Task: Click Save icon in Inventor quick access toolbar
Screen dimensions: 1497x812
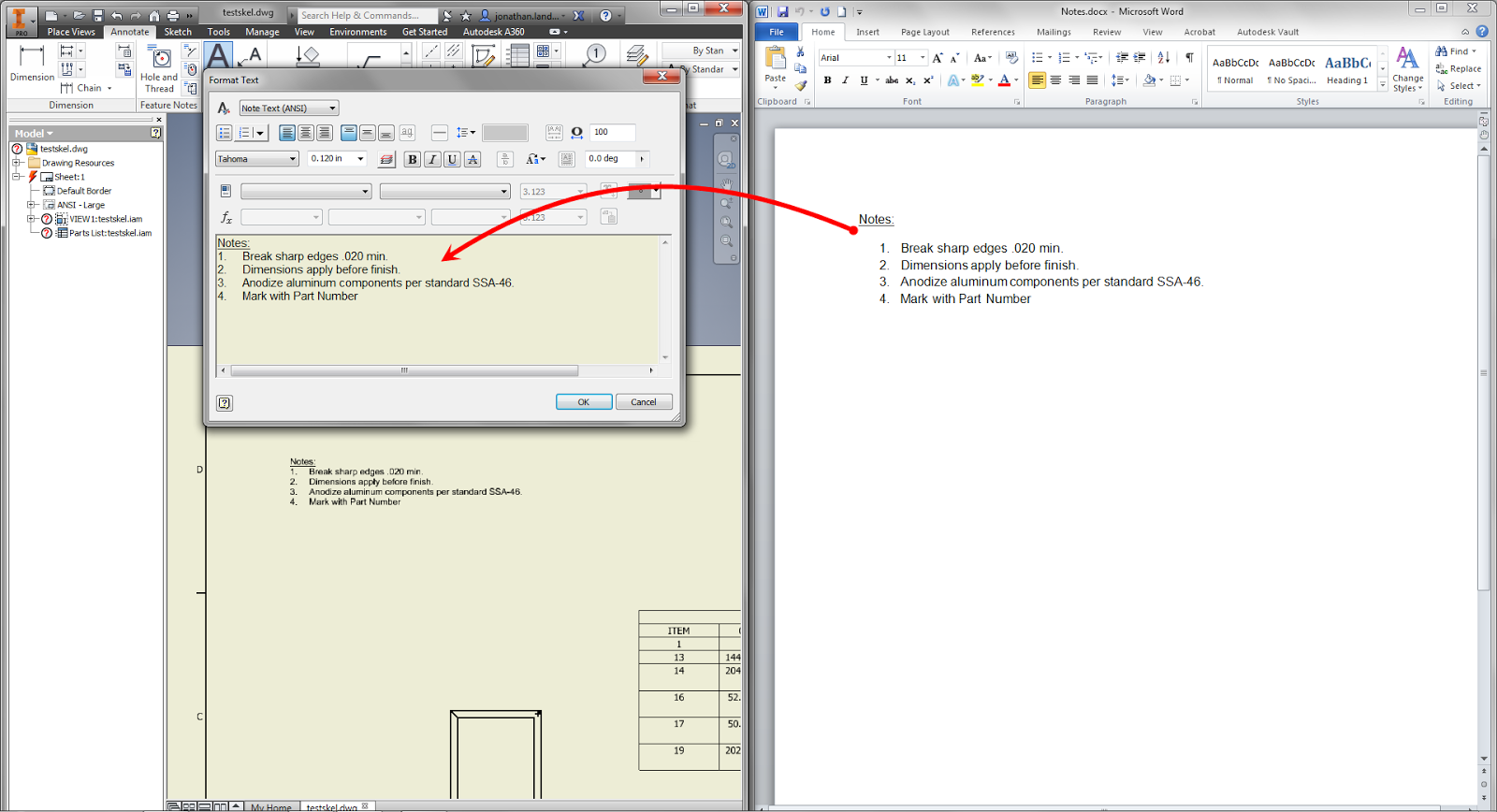Action: point(97,16)
